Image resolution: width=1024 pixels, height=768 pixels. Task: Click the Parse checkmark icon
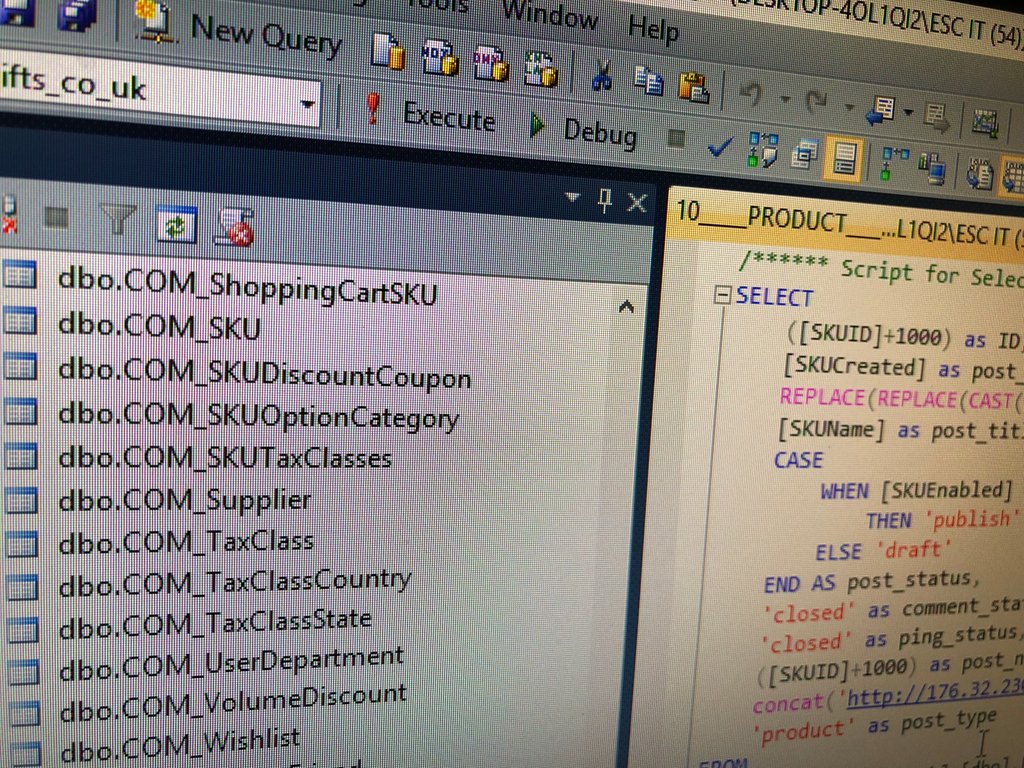[720, 146]
